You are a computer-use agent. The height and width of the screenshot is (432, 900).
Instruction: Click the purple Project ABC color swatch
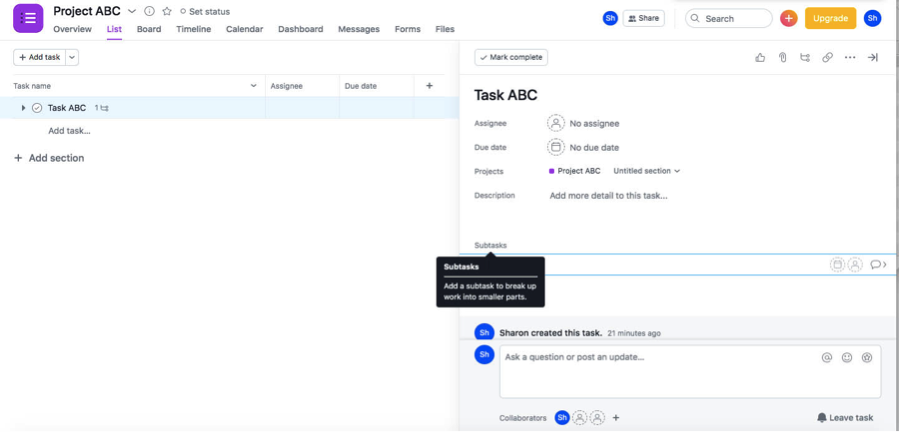(552, 171)
